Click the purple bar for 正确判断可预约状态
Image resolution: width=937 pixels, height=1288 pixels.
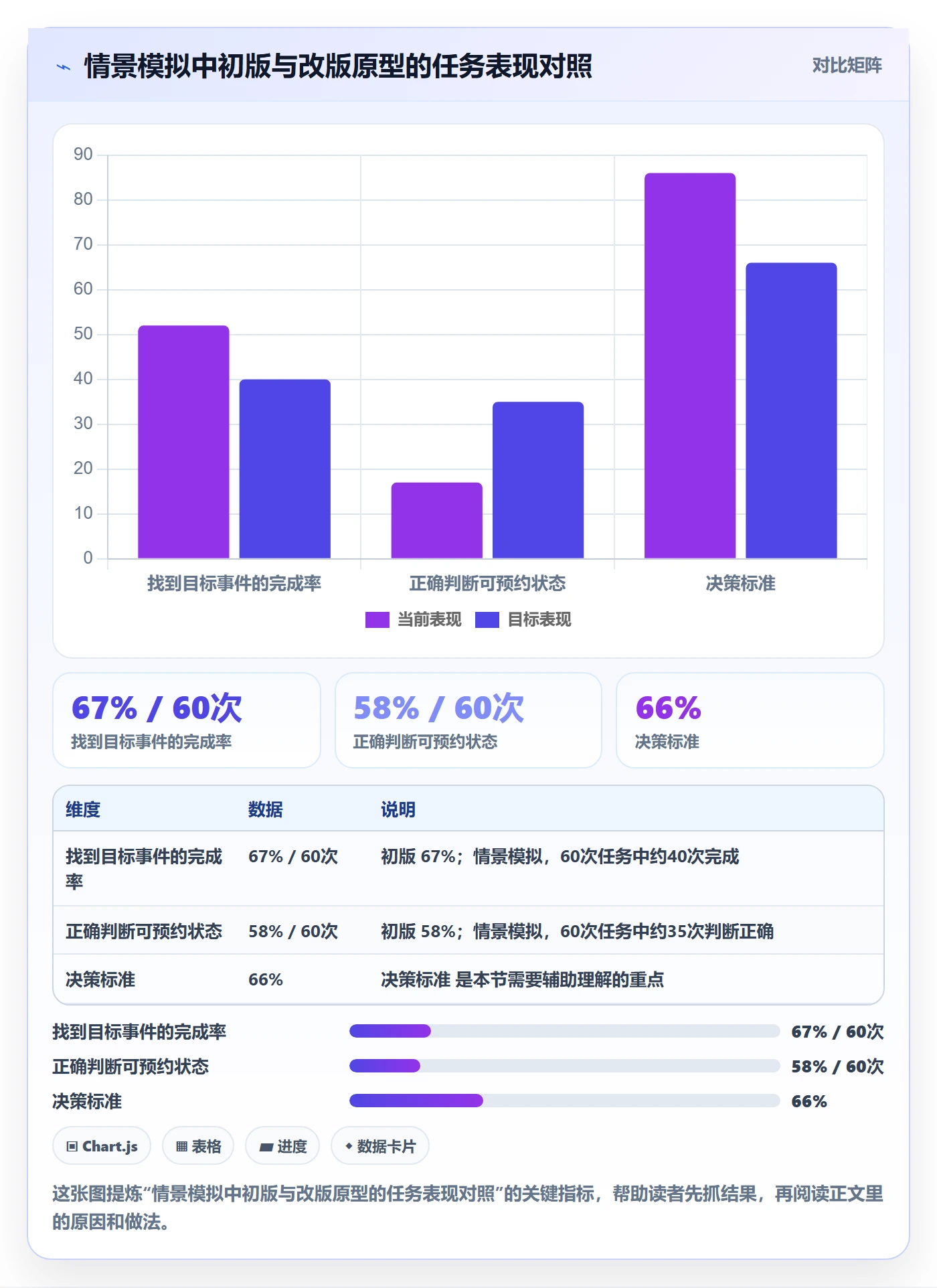tap(436, 520)
